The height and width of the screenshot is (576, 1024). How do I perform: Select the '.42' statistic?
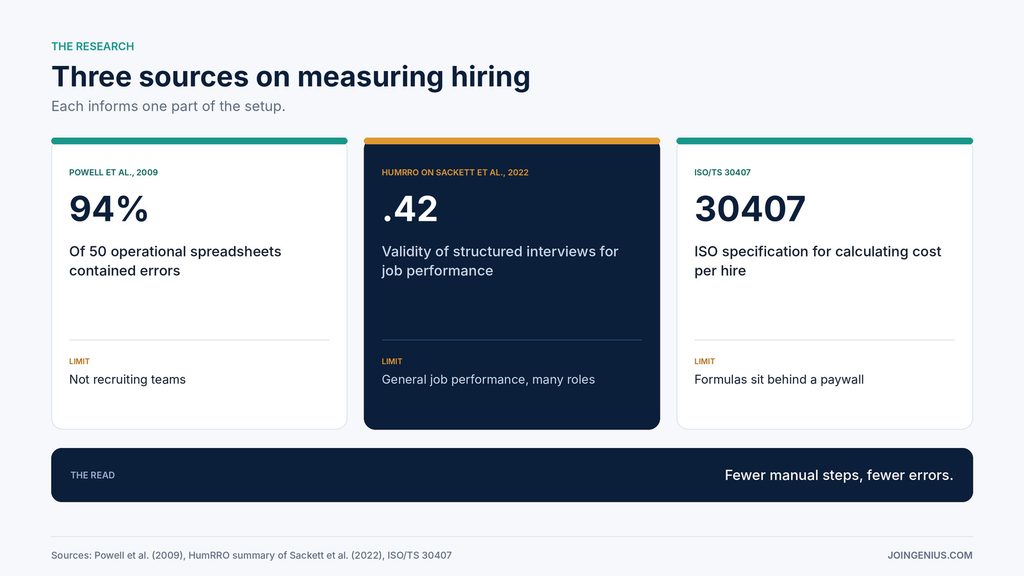[x=410, y=209]
